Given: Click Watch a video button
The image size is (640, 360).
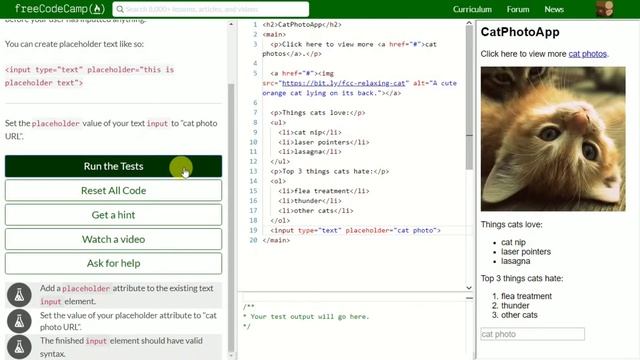Looking at the screenshot, I should (x=113, y=239).
